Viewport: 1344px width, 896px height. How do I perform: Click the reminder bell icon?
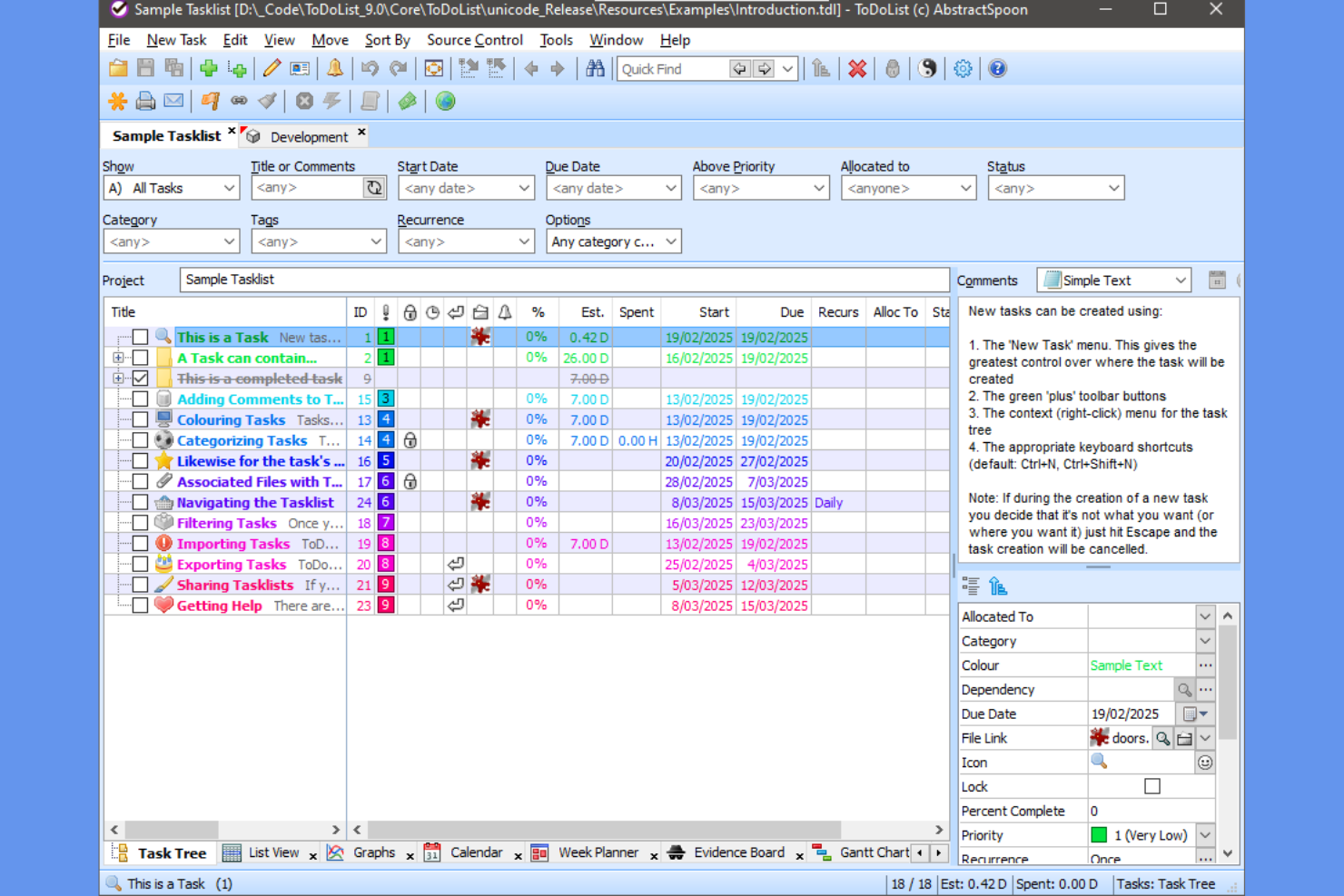[334, 68]
